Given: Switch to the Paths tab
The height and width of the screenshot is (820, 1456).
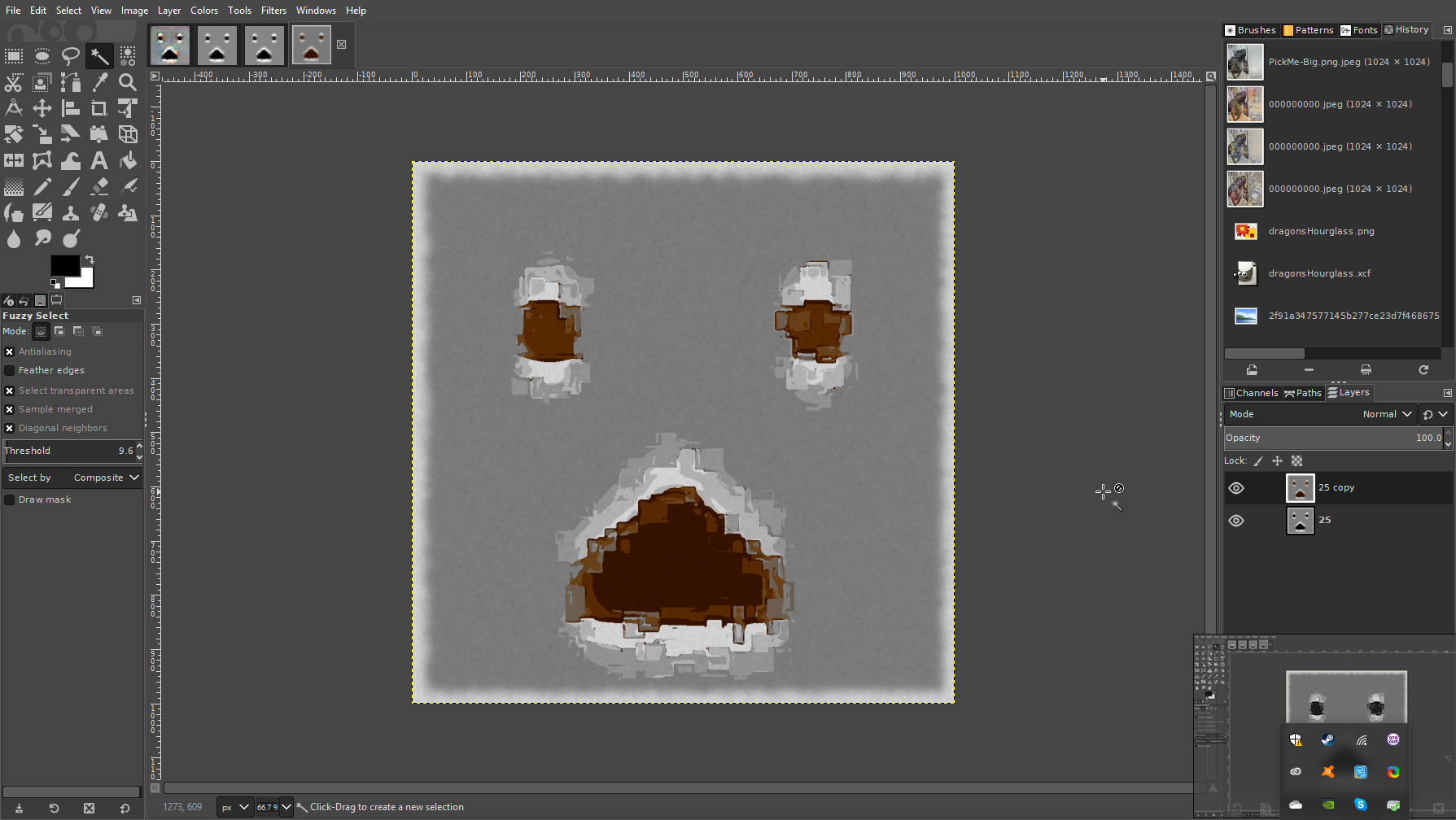Looking at the screenshot, I should [1302, 393].
